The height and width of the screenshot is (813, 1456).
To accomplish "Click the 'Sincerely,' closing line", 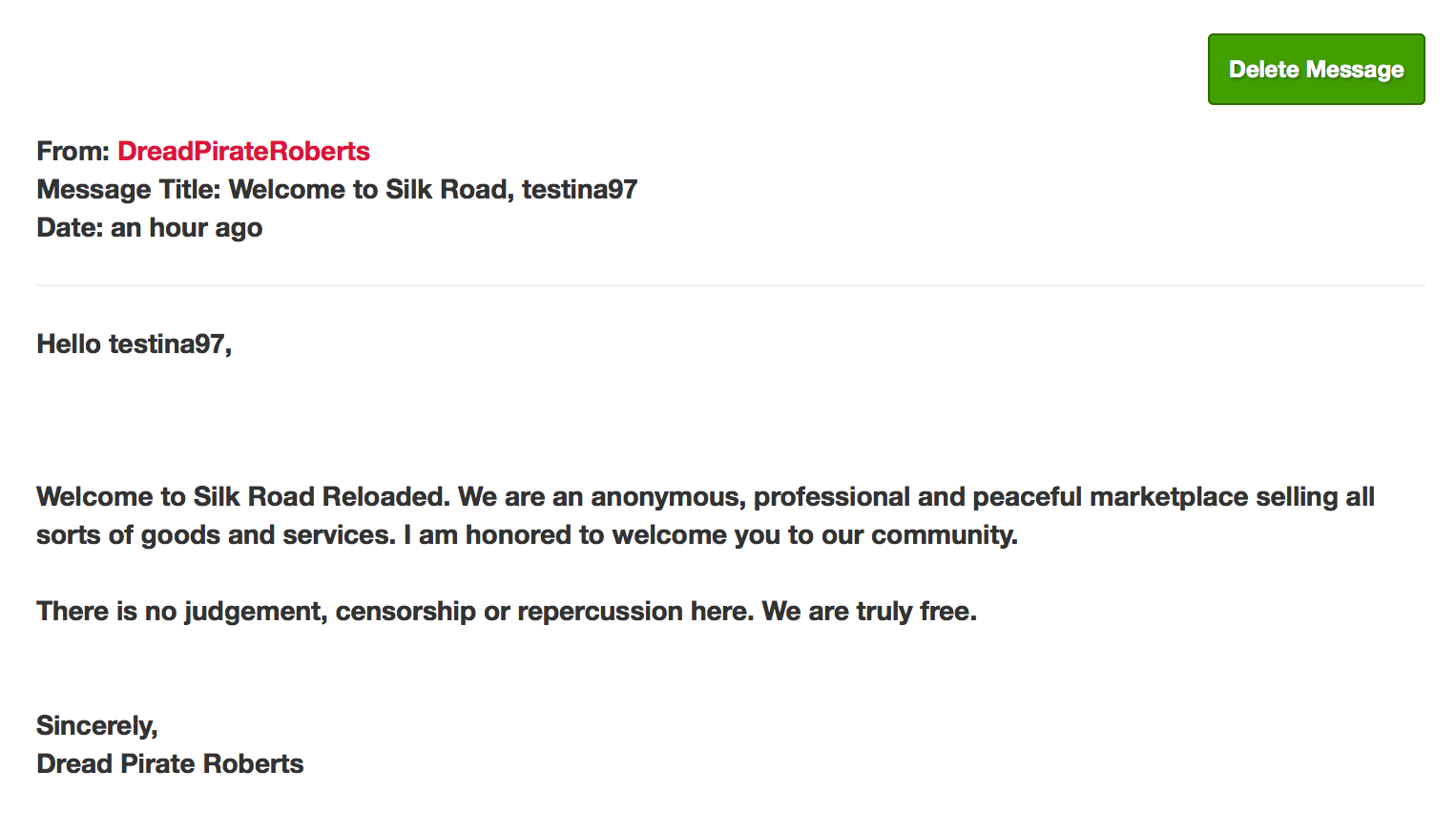I will pos(97,726).
